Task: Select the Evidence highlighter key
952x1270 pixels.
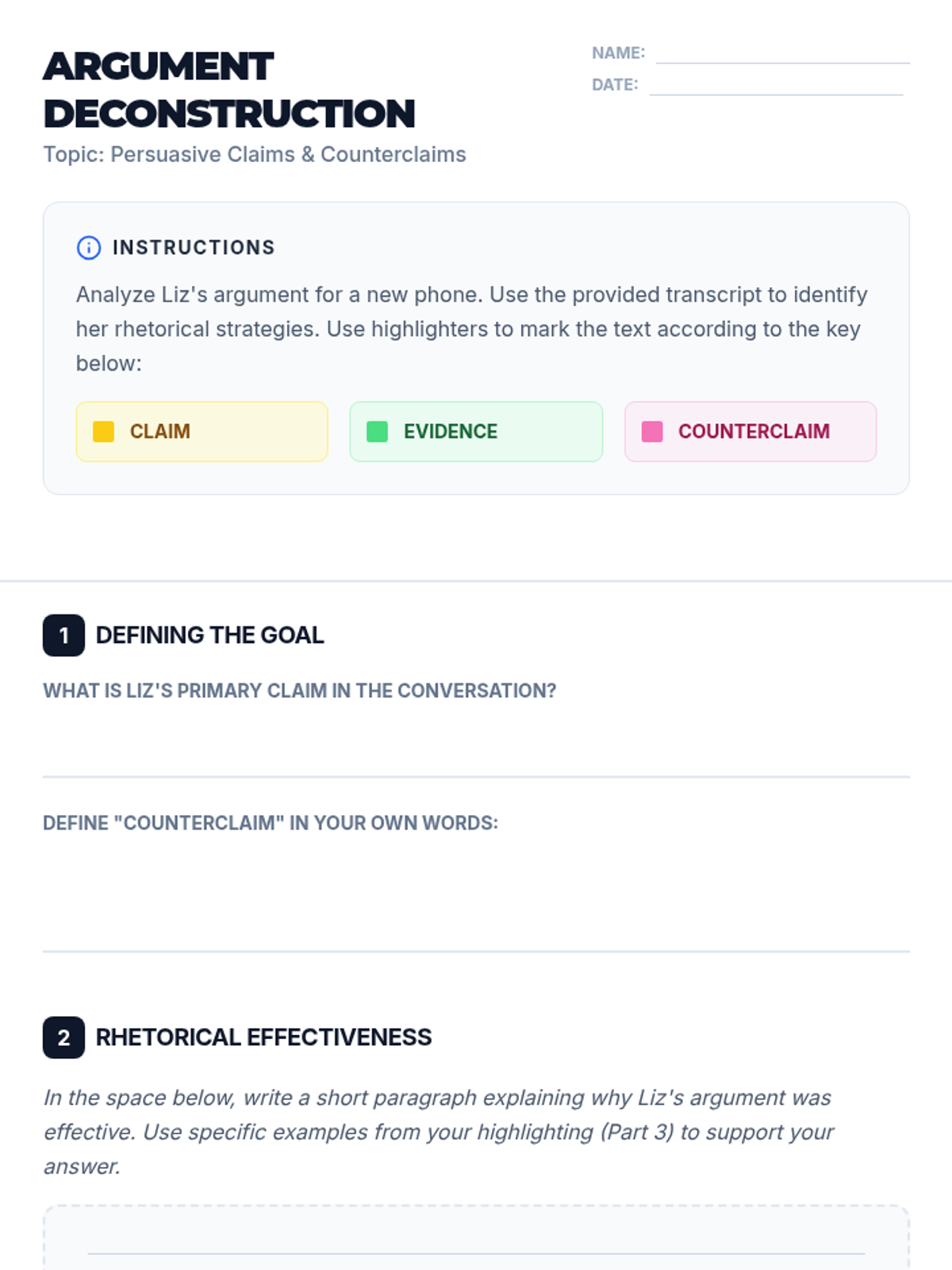Action: pos(476,432)
